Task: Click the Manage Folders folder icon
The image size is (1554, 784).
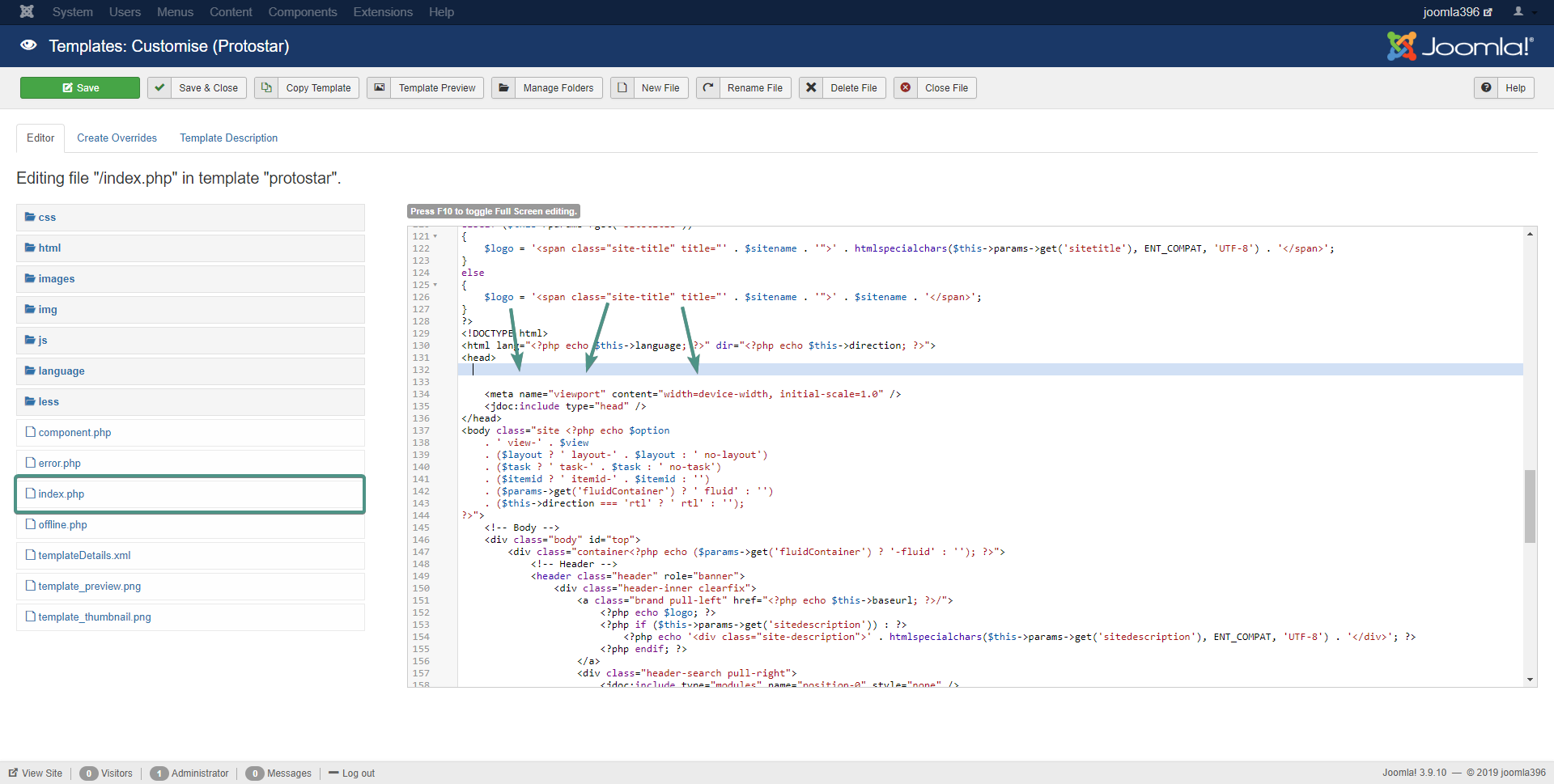Action: coord(503,87)
